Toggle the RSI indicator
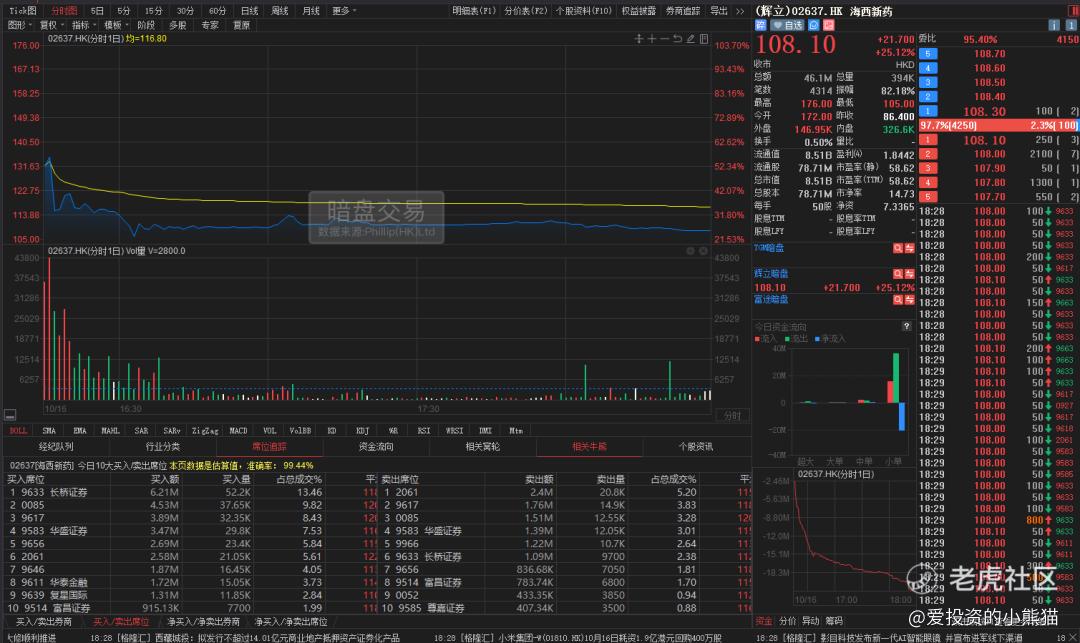This screenshot has width=1080, height=643. point(424,431)
